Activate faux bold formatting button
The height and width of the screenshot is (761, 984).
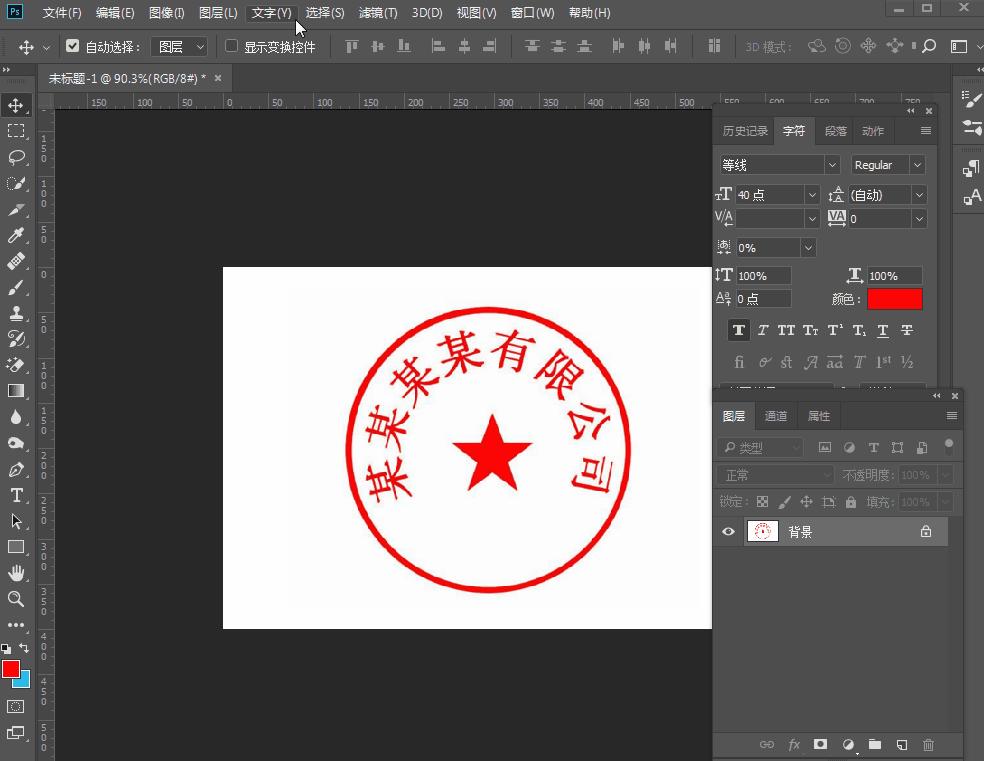click(x=738, y=330)
